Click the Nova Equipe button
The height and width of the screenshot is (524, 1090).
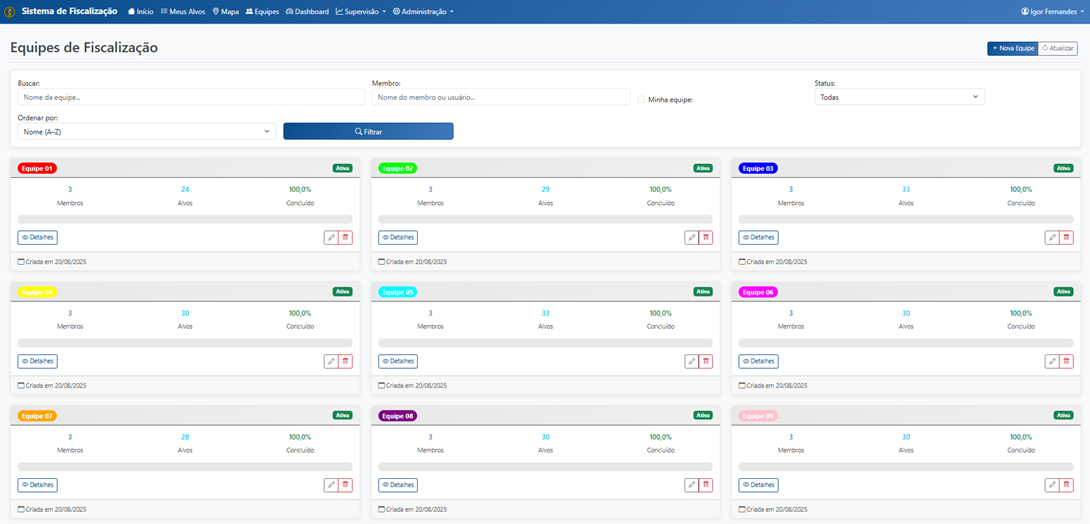point(1012,48)
